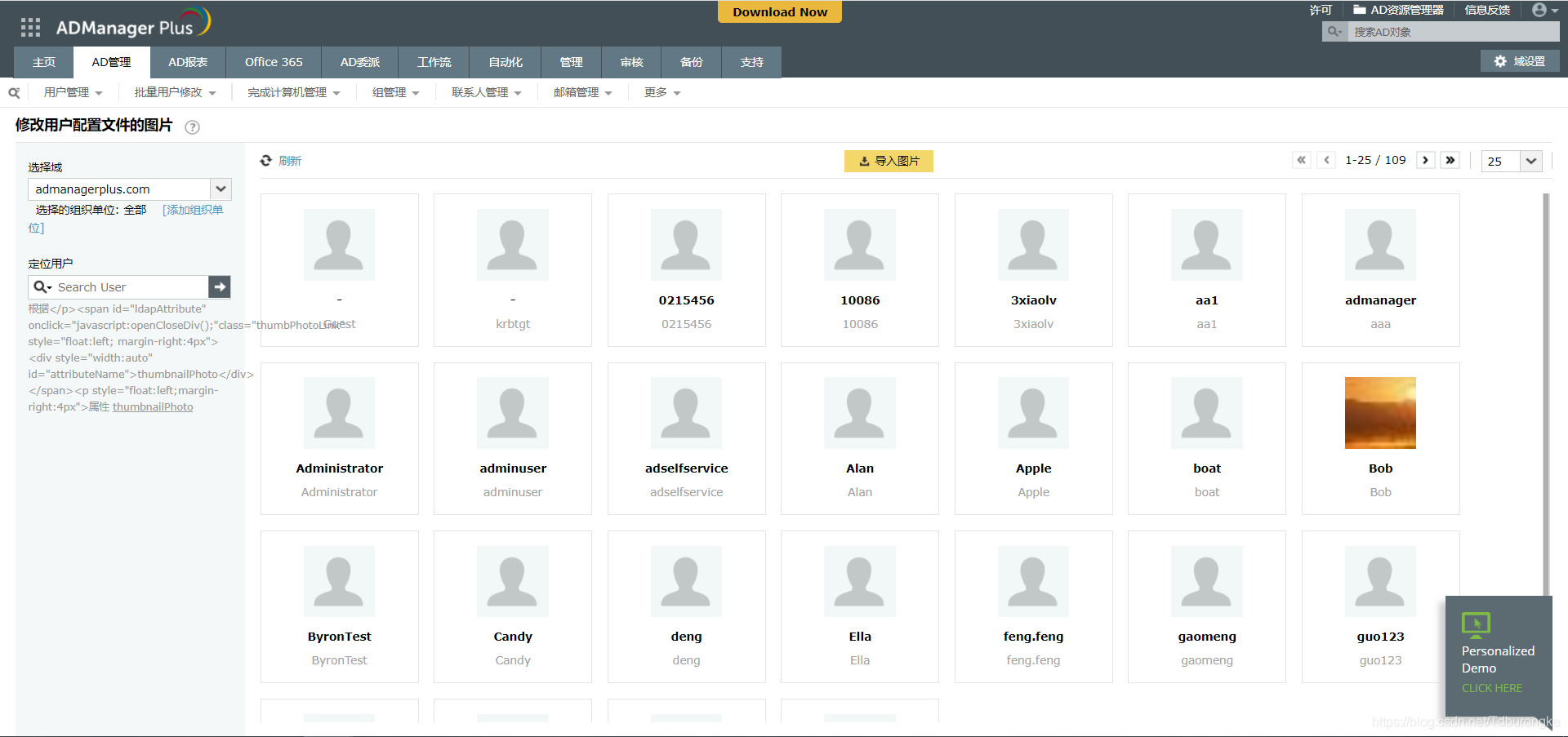1568x737 pixels.
Task: Expand the 联系人管理 menu
Action: pyautogui.click(x=487, y=93)
